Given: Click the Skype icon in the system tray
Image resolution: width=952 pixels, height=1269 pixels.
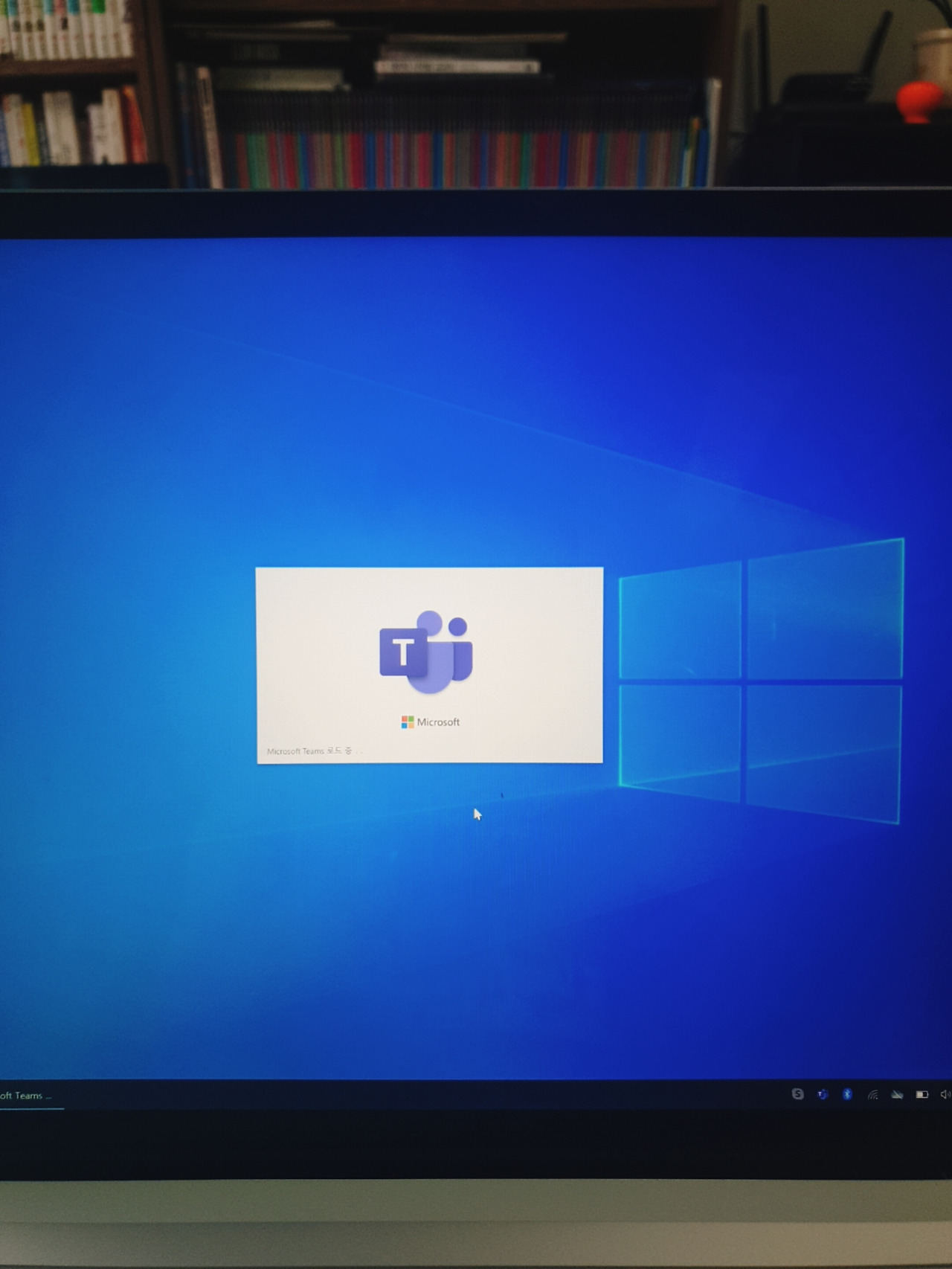Looking at the screenshot, I should click(797, 1093).
